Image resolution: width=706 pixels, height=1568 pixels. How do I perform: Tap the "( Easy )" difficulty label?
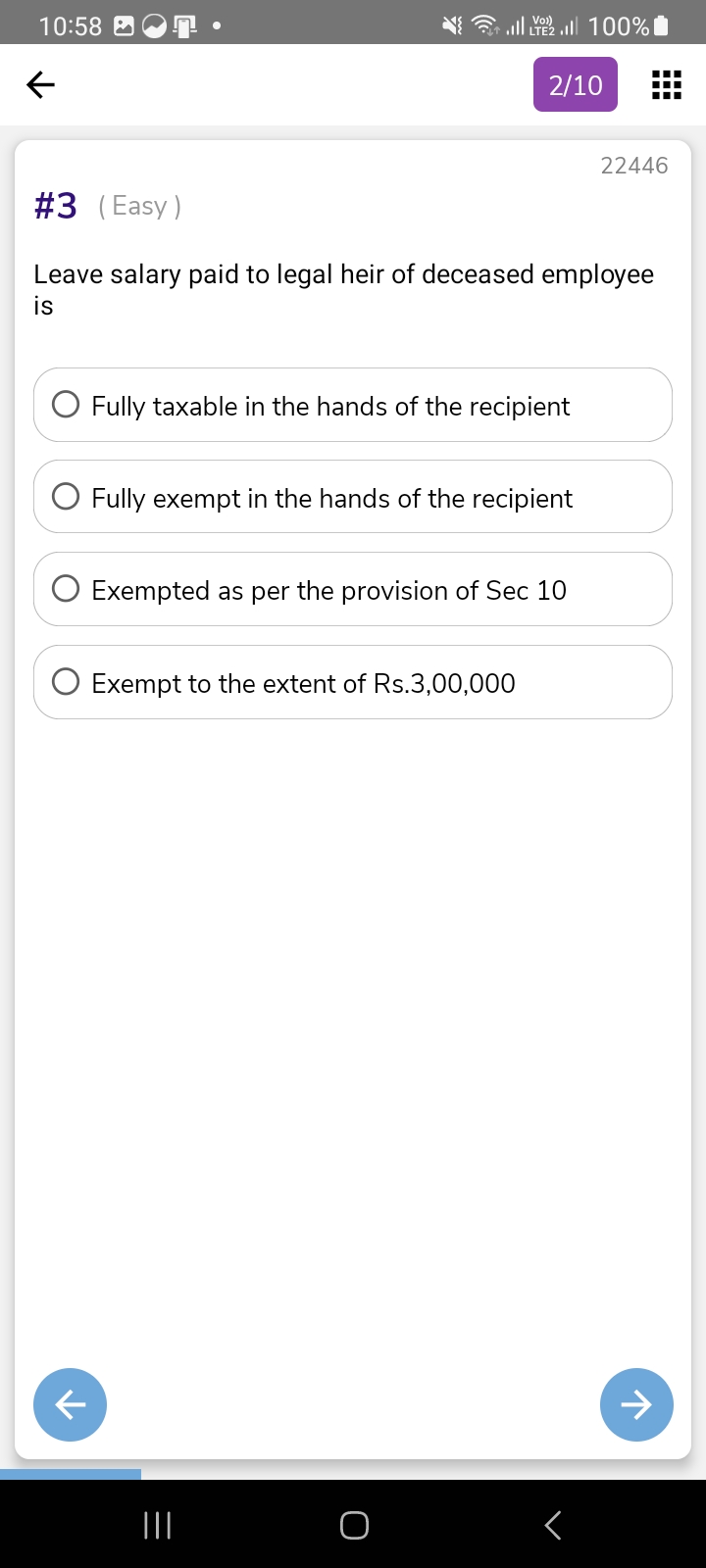click(139, 206)
